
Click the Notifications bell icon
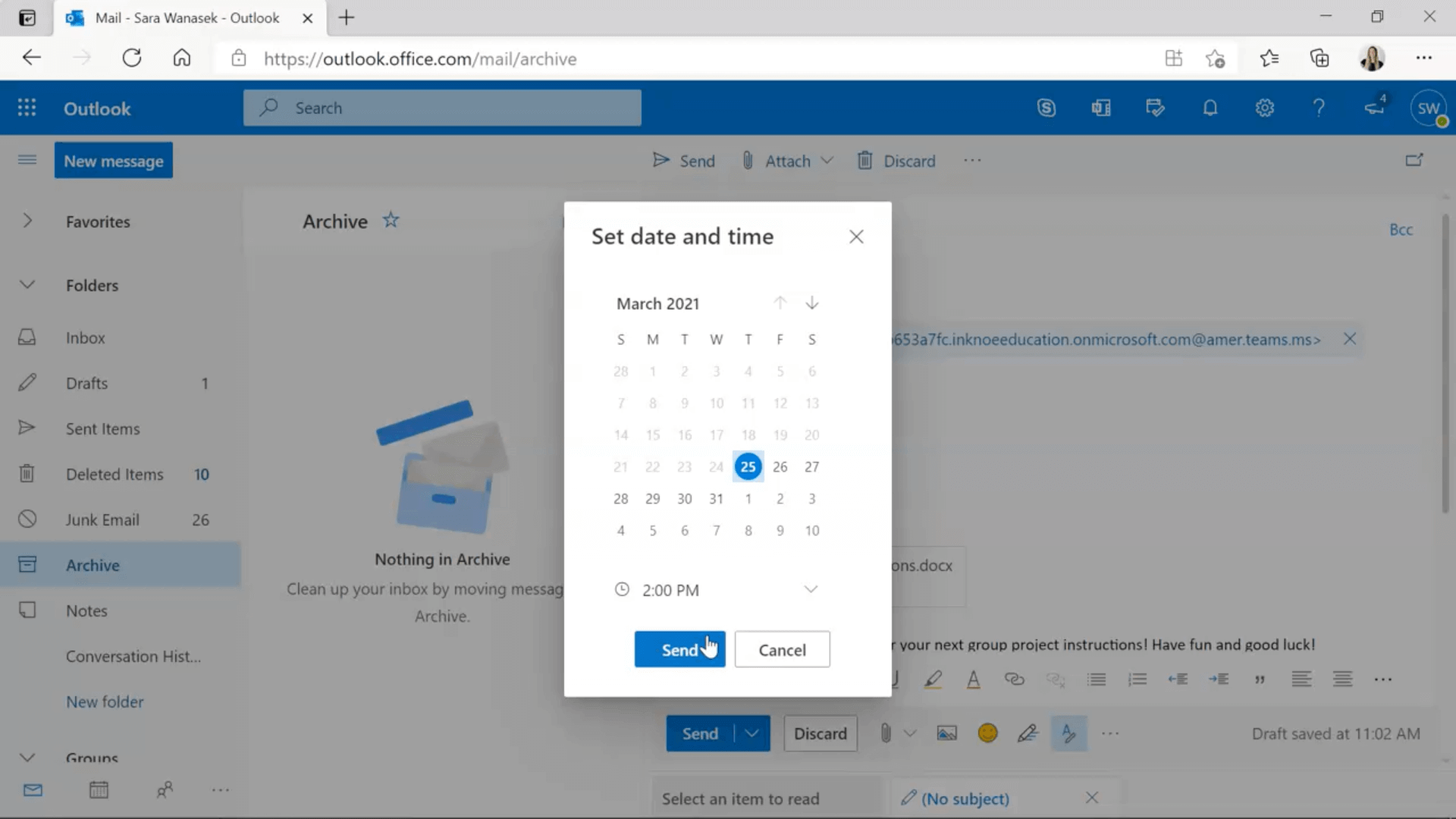click(x=1210, y=107)
